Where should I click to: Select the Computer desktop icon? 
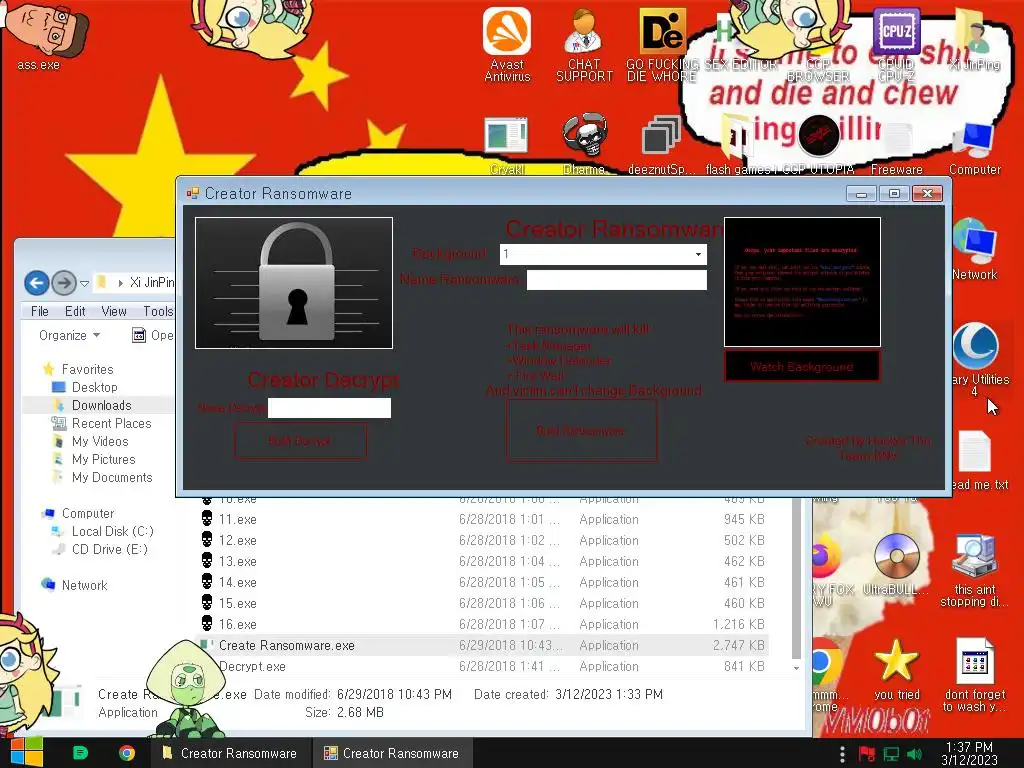[975, 147]
